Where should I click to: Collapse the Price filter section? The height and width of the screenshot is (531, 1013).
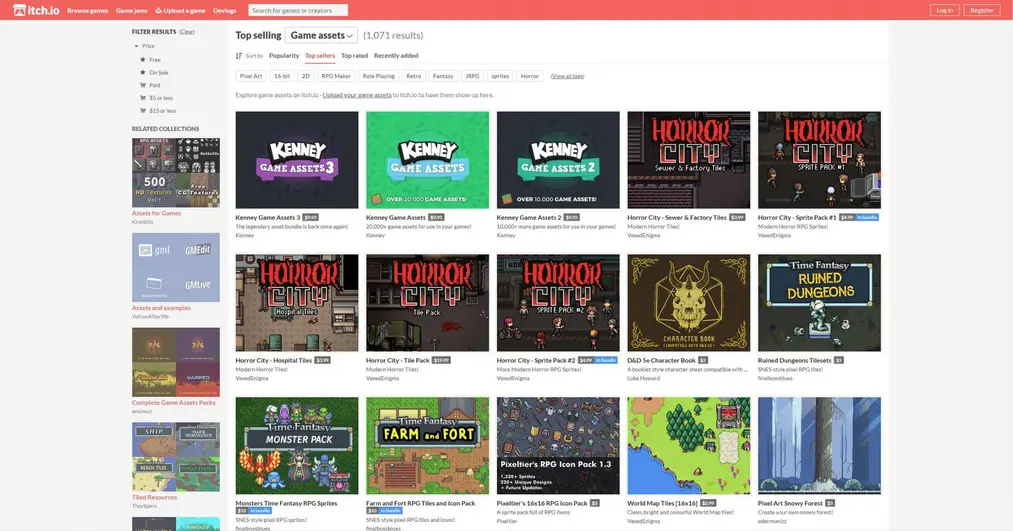point(137,46)
